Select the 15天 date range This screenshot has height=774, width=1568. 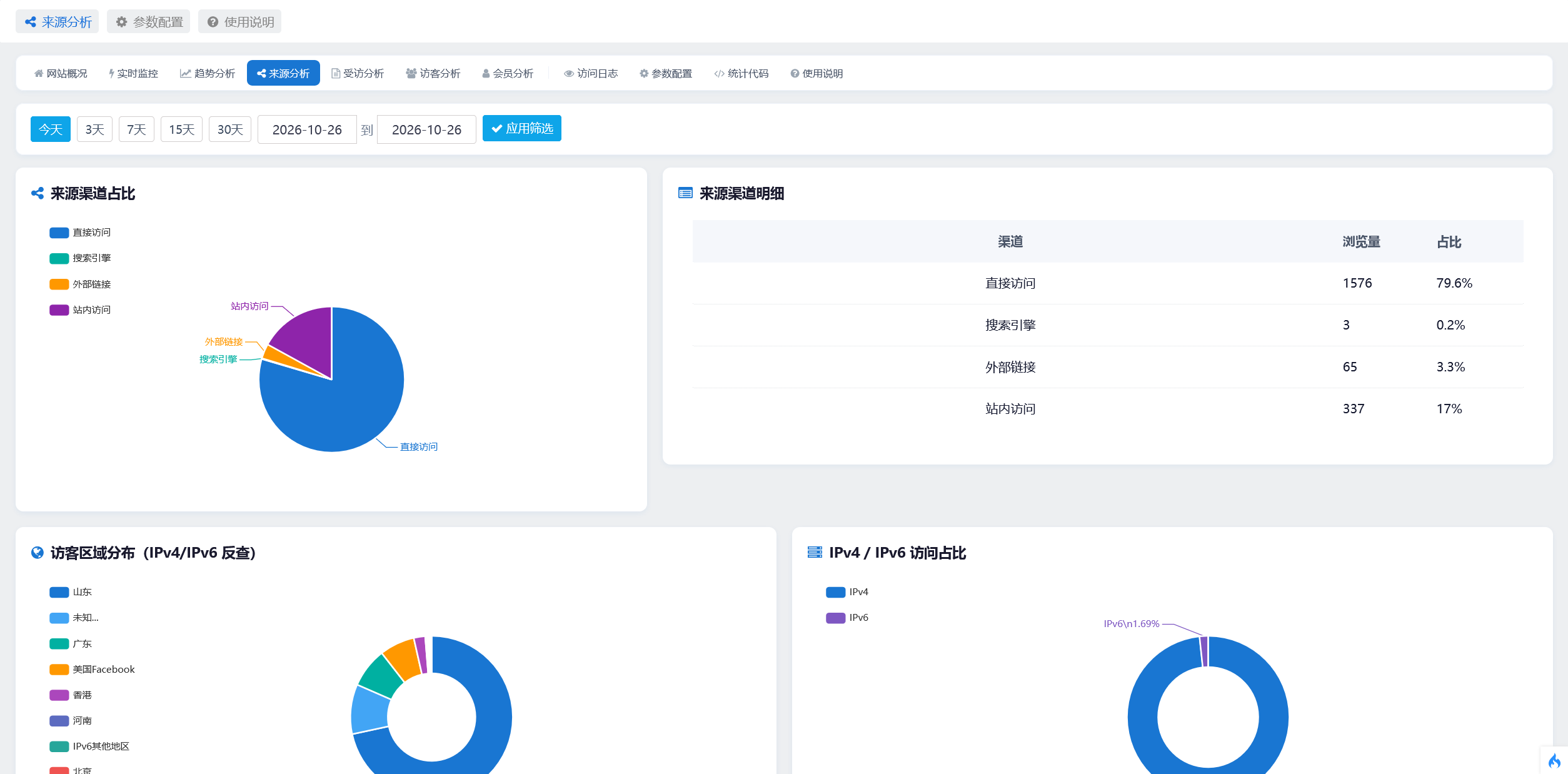[181, 129]
